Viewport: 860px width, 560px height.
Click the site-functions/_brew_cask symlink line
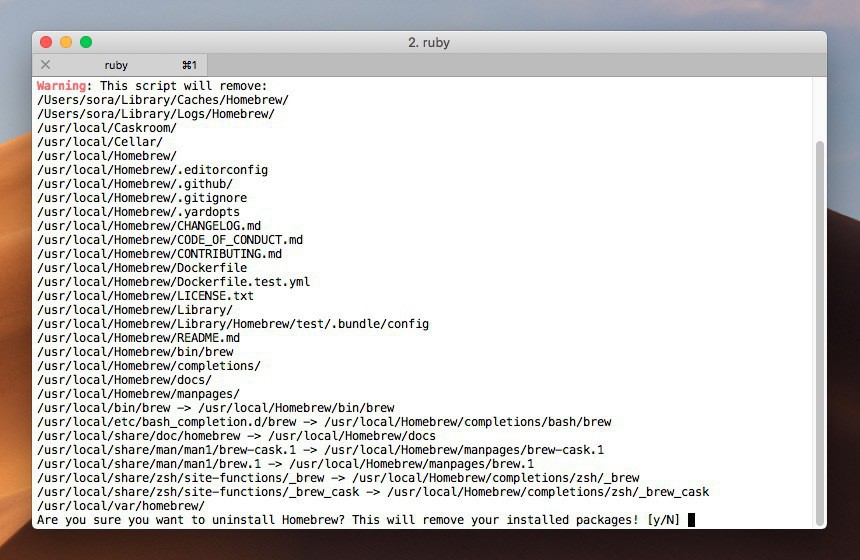click(x=374, y=491)
